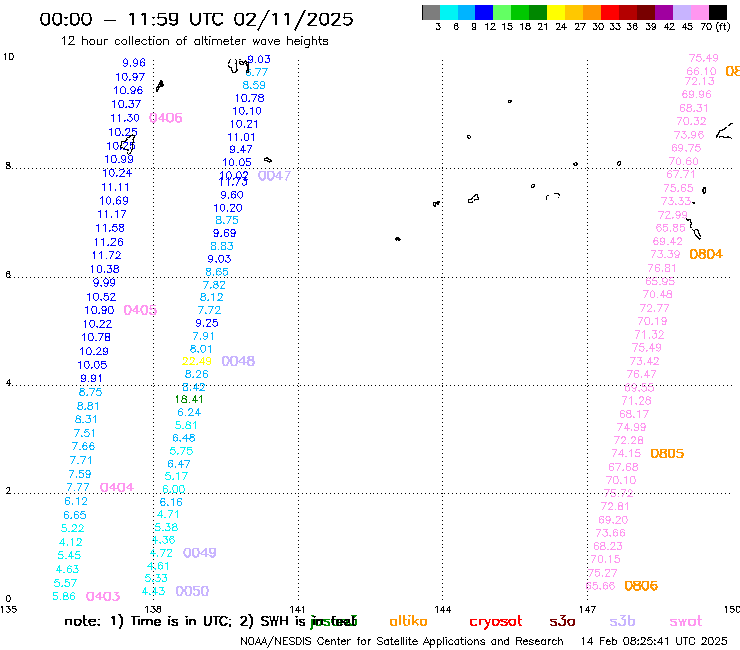Click the s3a satellite legend label

point(562,622)
